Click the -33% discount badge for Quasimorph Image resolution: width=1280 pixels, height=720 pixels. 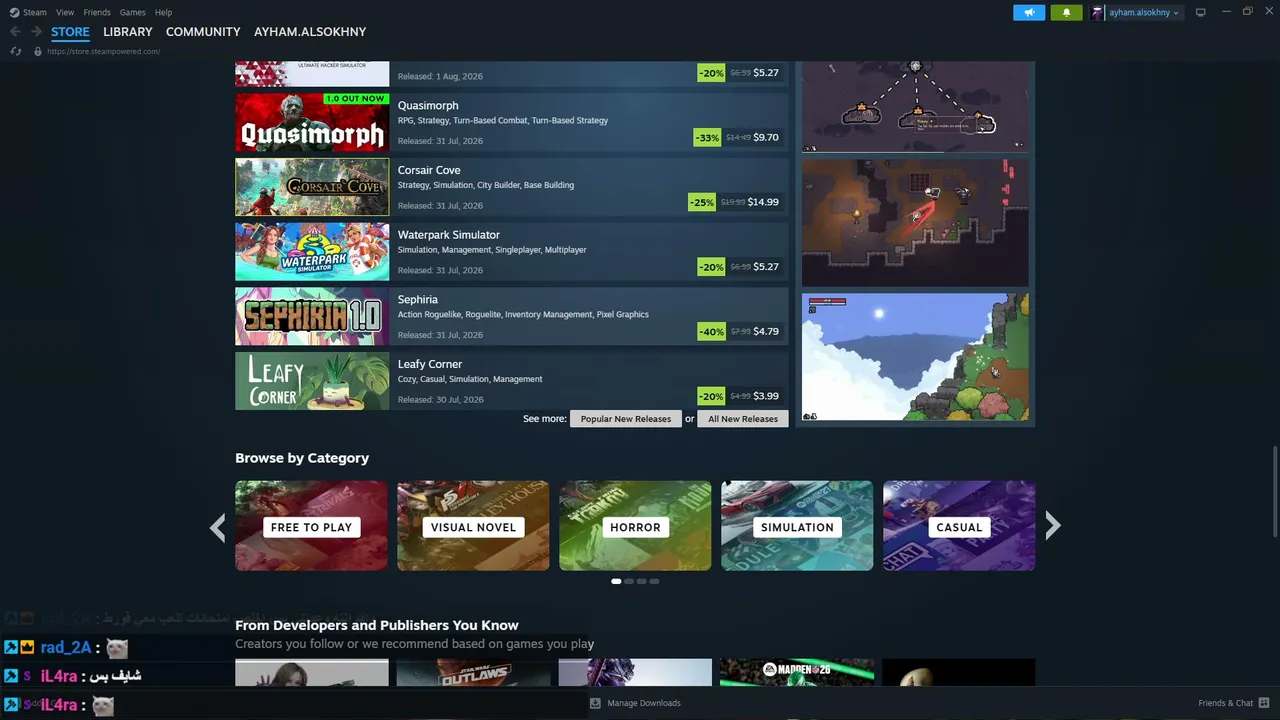coord(708,137)
